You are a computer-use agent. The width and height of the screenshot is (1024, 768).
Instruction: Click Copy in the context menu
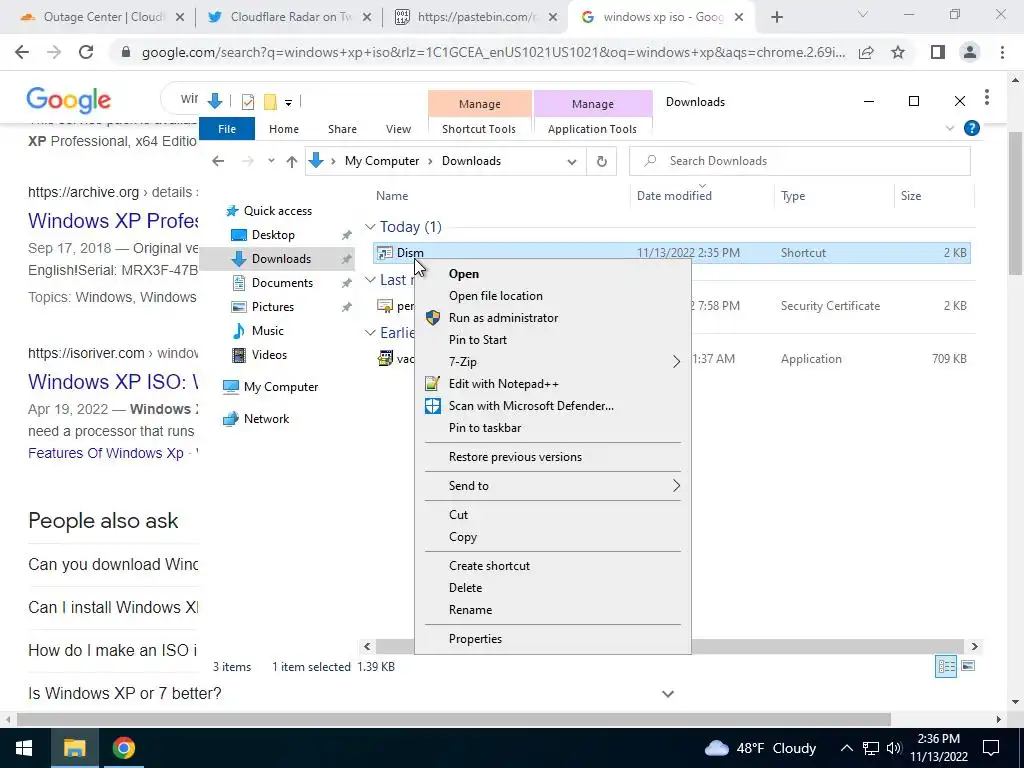[552, 537]
